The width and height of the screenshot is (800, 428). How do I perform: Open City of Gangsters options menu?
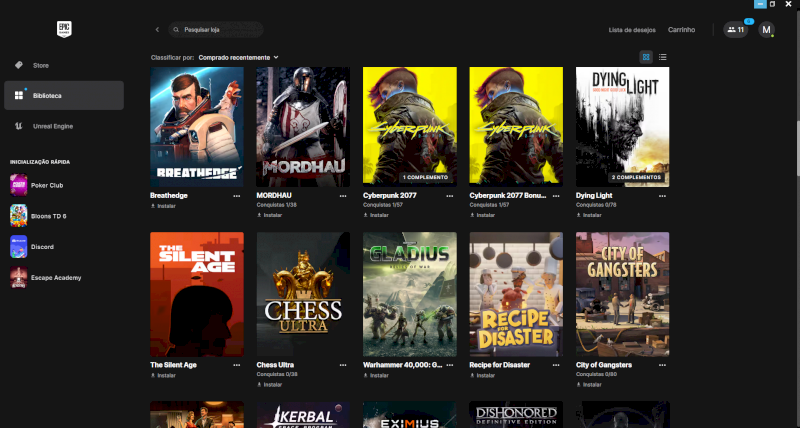pyautogui.click(x=662, y=365)
